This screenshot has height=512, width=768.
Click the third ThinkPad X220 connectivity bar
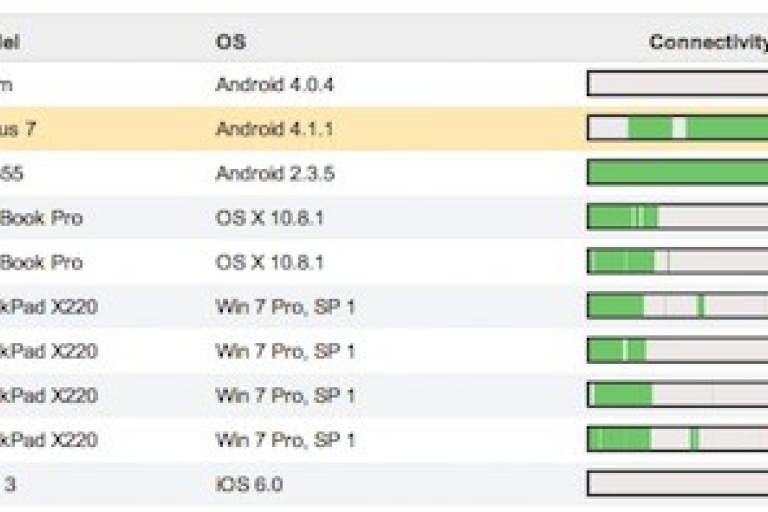pos(677,394)
